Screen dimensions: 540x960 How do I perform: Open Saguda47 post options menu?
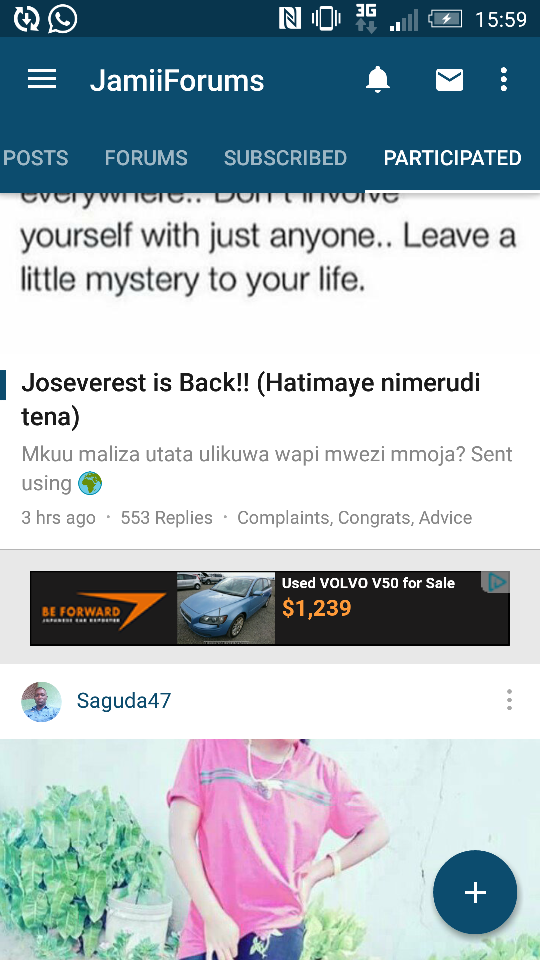(x=509, y=700)
